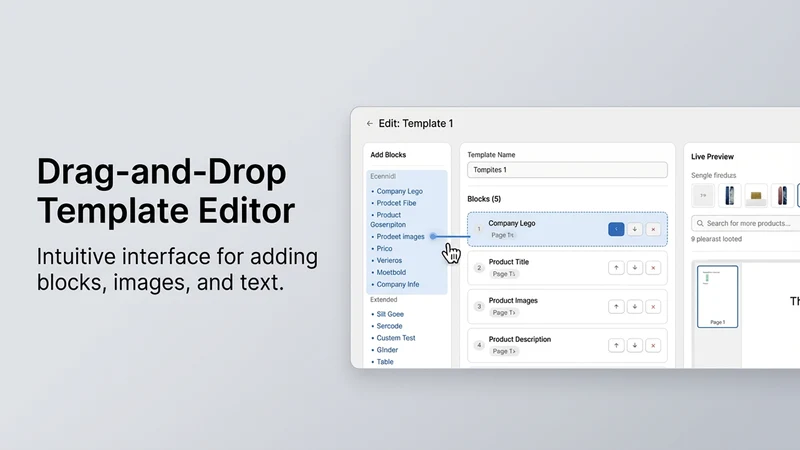The image size is (800, 450).
Task: Delete the Company Lego block
Action: tap(653, 229)
